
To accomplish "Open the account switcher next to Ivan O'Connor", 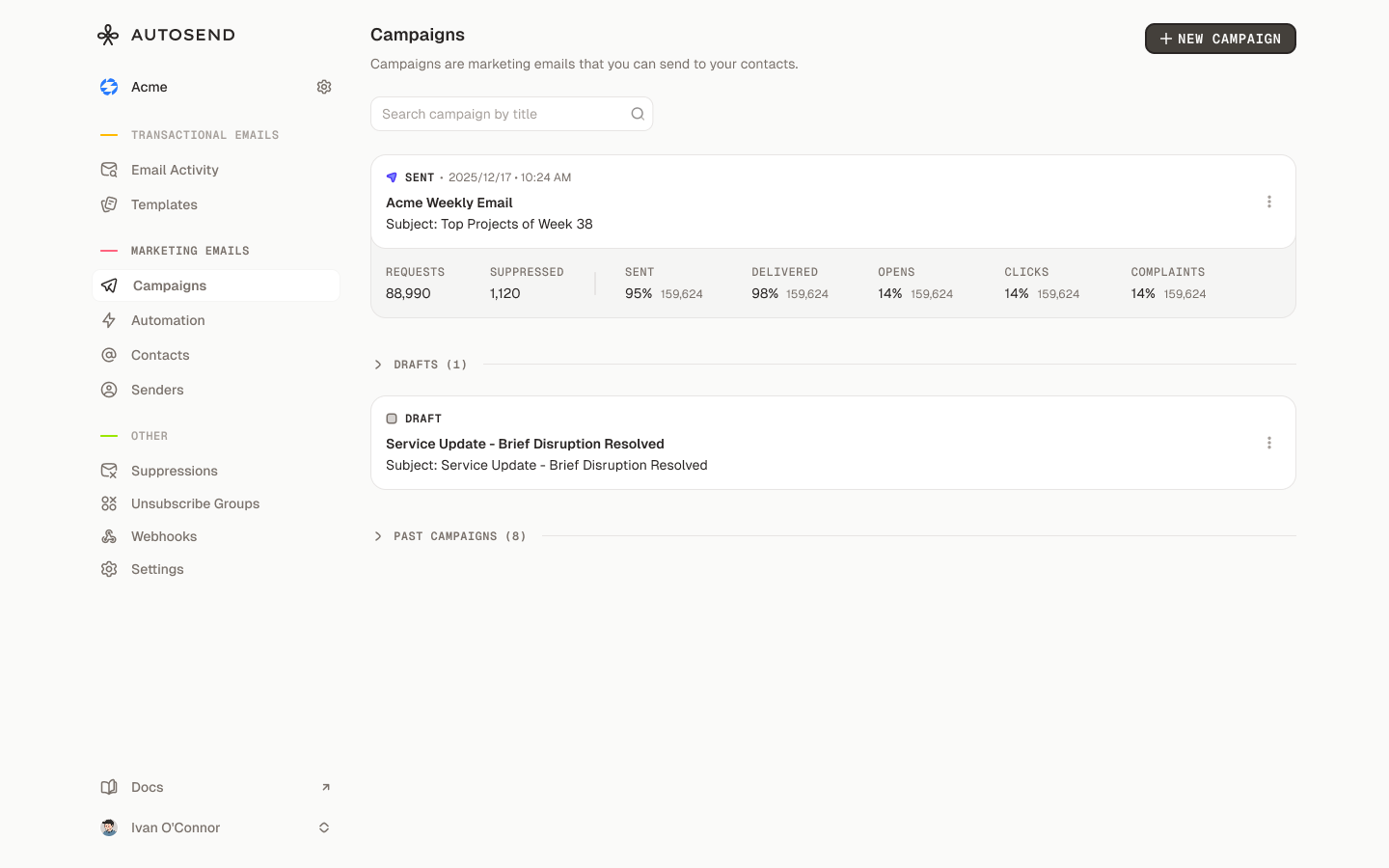I will [324, 827].
